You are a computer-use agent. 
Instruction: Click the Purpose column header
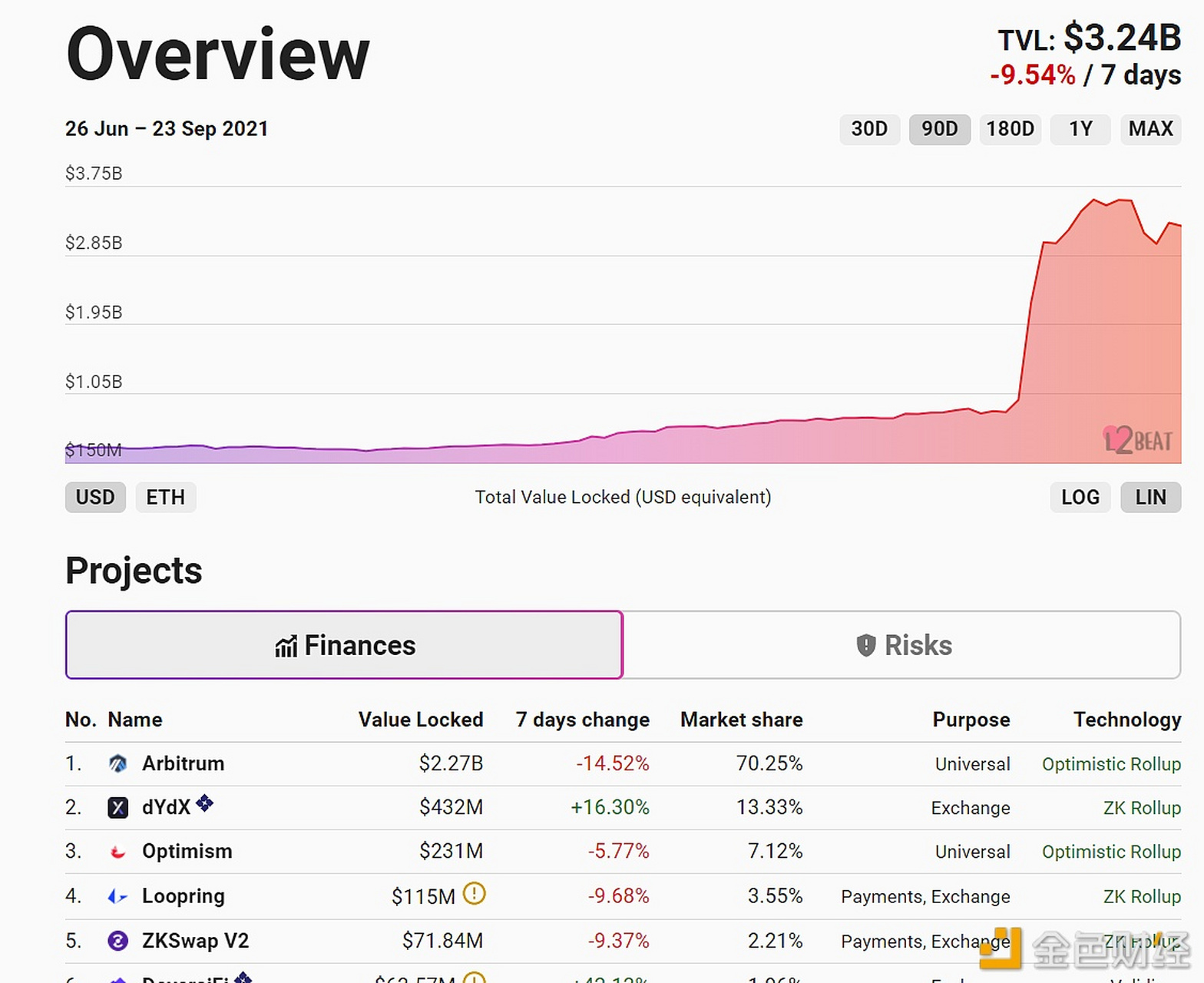tap(971, 720)
